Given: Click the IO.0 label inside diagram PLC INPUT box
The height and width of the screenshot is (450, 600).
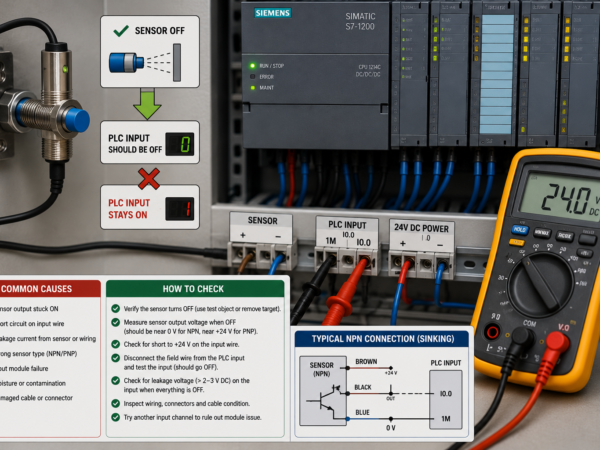Looking at the screenshot, I should click(x=446, y=393).
